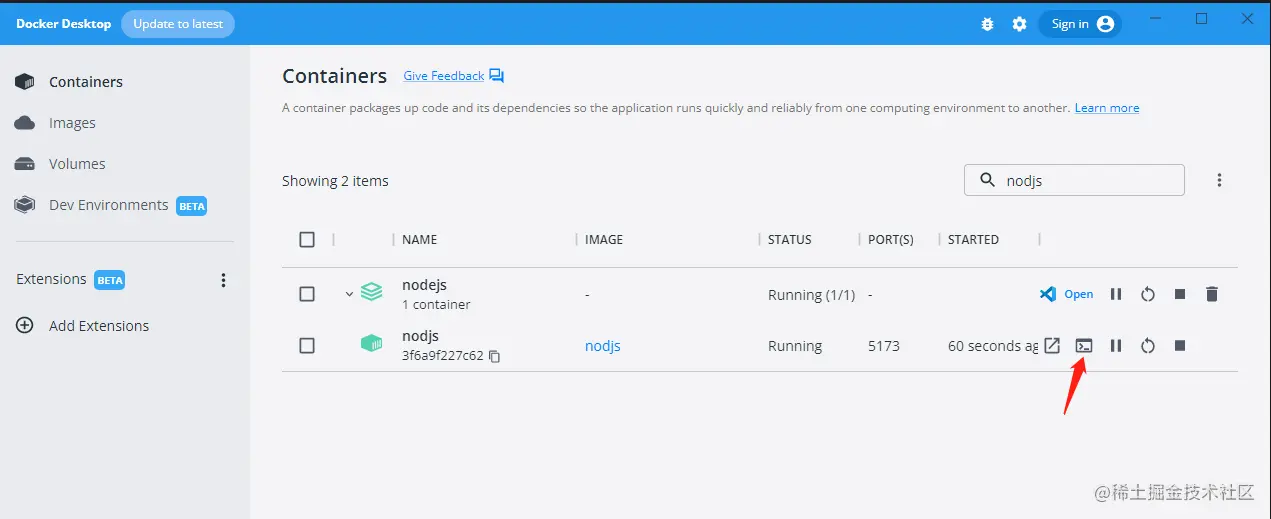
Task: Click the Give Feedback link
Action: pyautogui.click(x=444, y=76)
